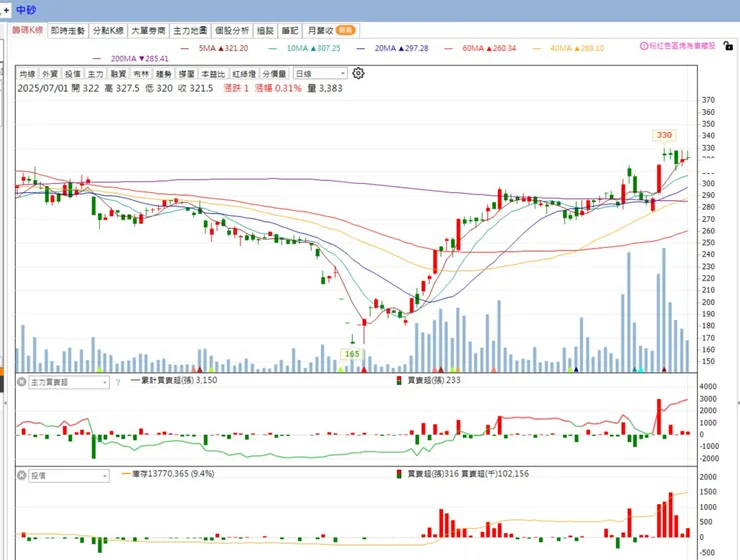This screenshot has height=560, width=740.
Task: Click the 20MA 297.28 legend entry
Action: [x=393, y=48]
